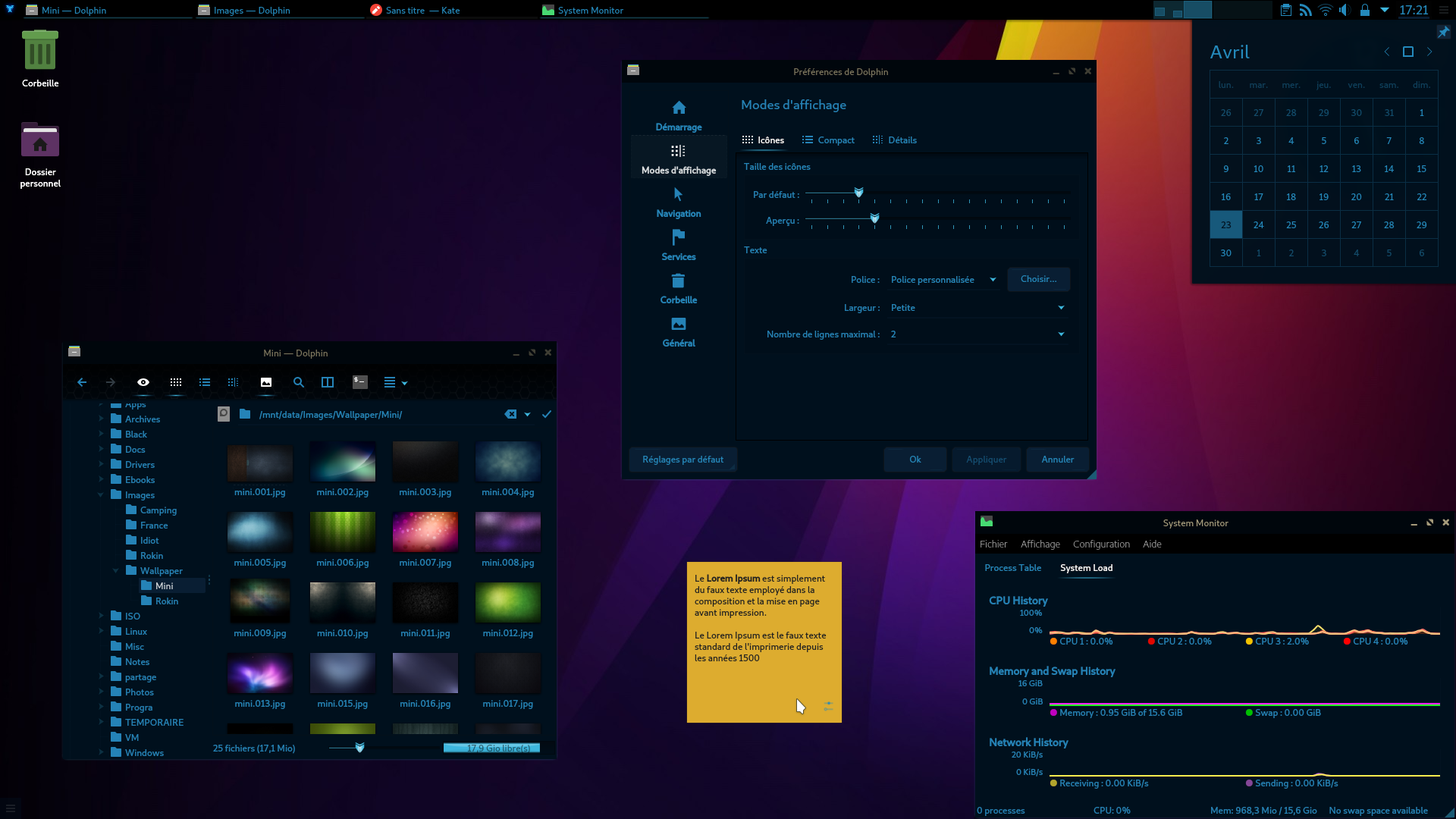The height and width of the screenshot is (819, 1456).
Task: Click the back arrow in Dolphin toolbar
Action: tap(82, 382)
